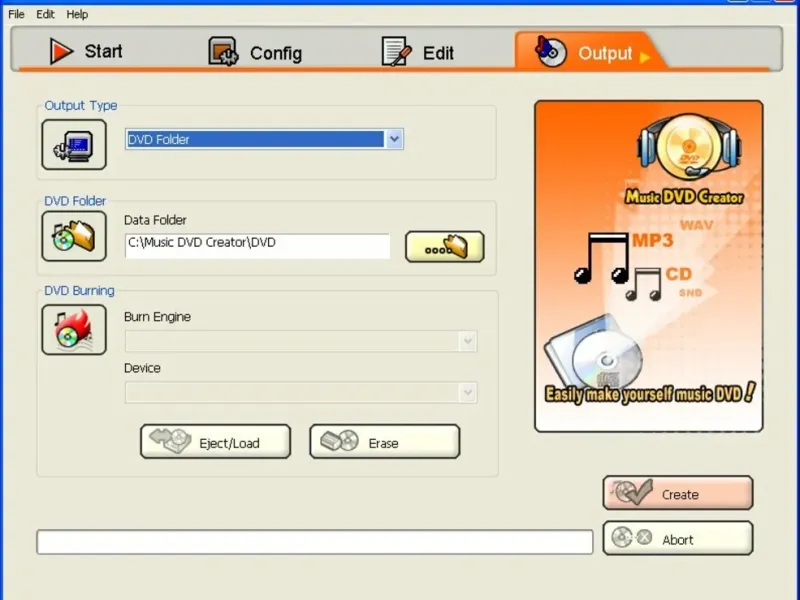The width and height of the screenshot is (800, 600).
Task: Click the red play arrow on Start tab
Action: pos(61,52)
